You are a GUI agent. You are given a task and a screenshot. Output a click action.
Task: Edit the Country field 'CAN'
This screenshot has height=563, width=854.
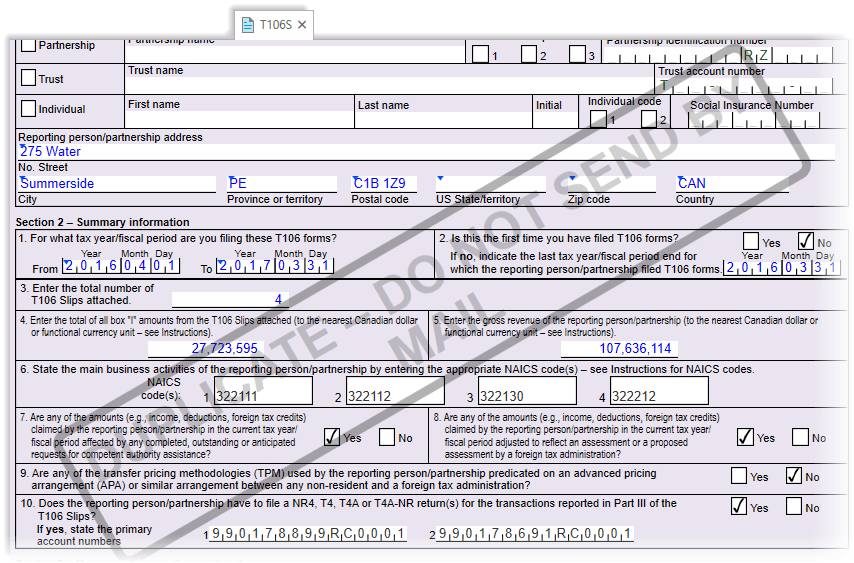coord(732,183)
